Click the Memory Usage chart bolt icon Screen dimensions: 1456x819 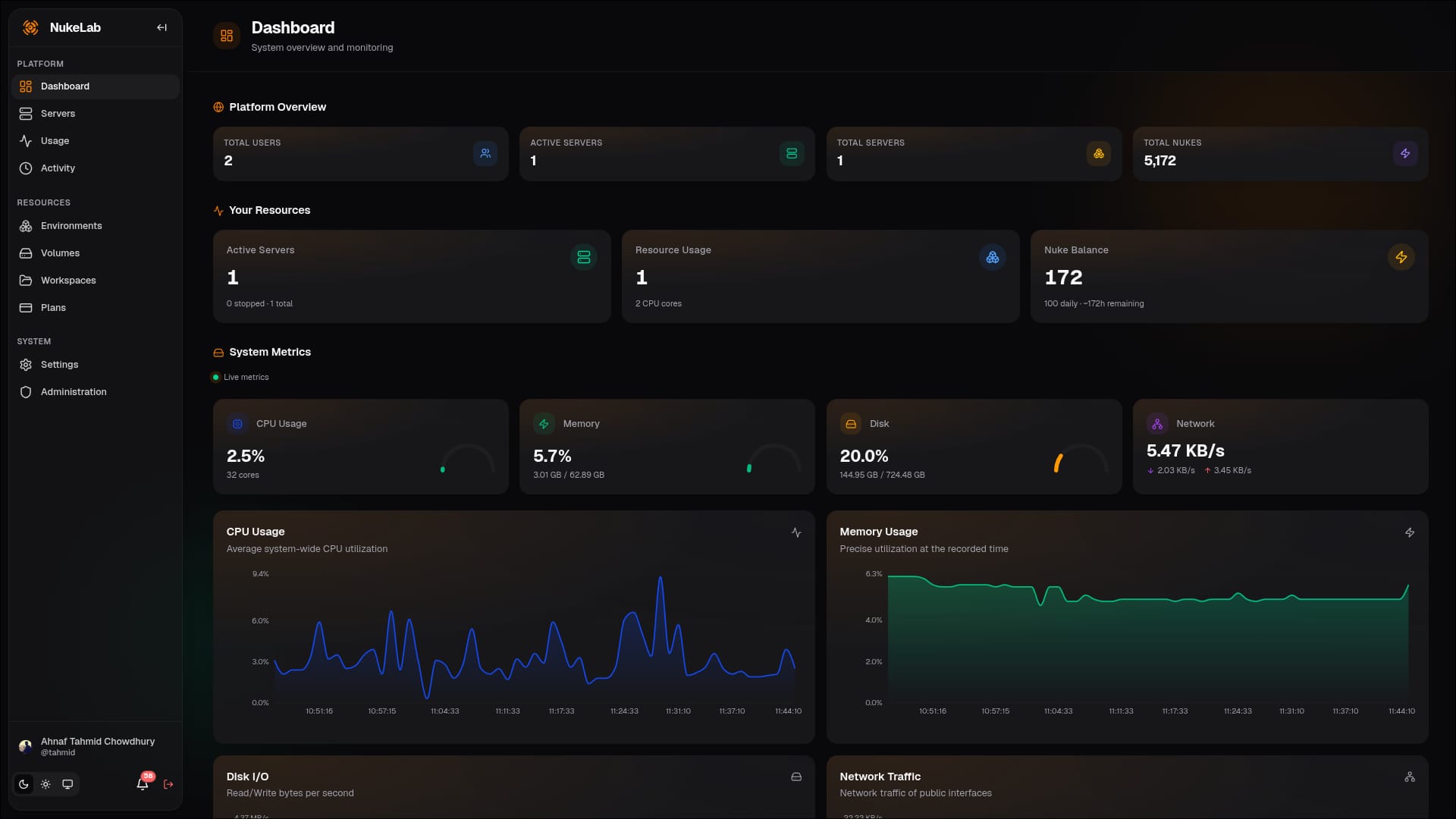(1410, 532)
